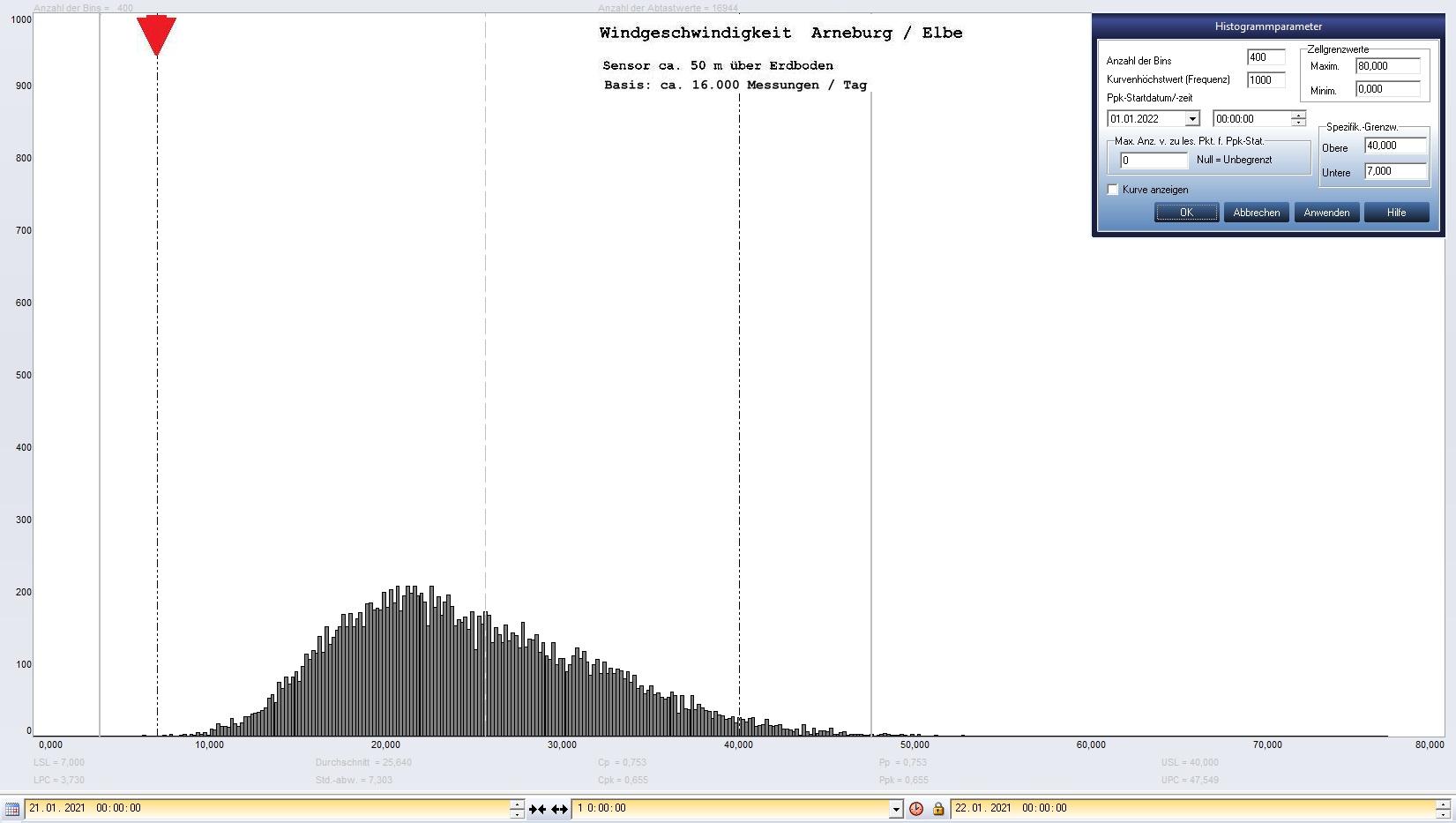The height and width of the screenshot is (823, 1456).
Task: Click the calendar icon at bottom left
Action: pyautogui.click(x=12, y=808)
